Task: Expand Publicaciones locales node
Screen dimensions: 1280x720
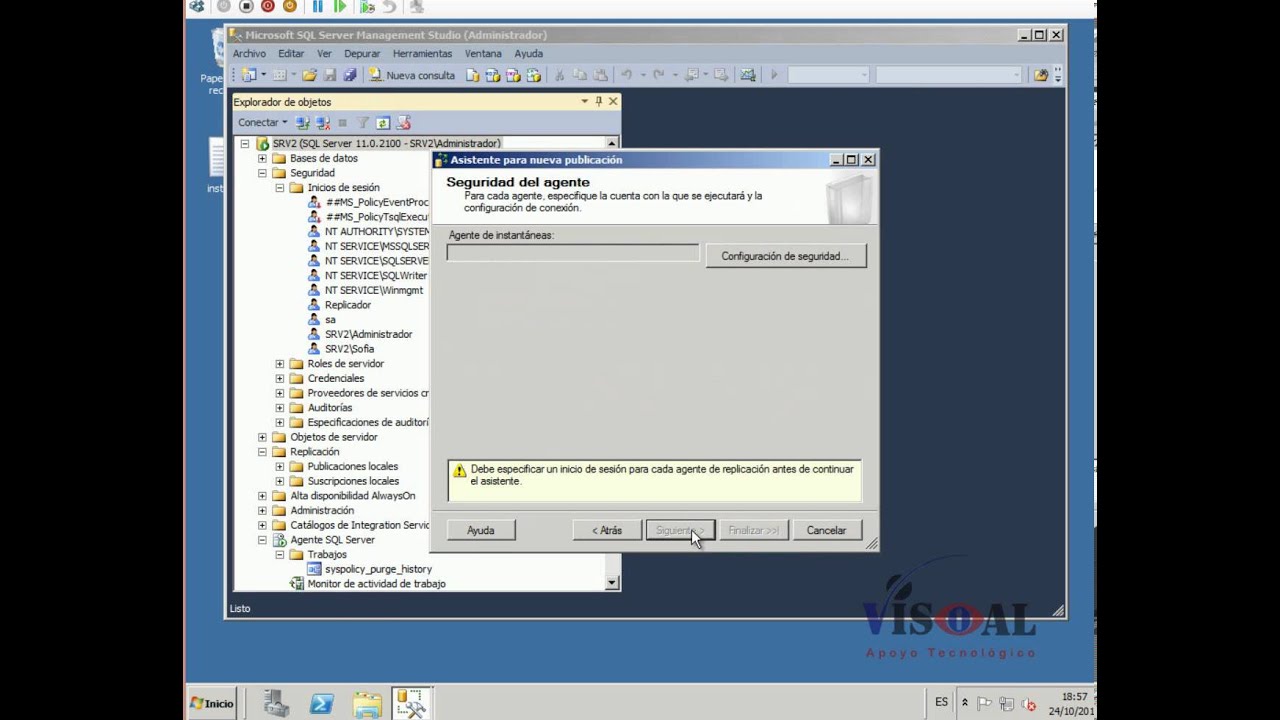Action: tap(280, 466)
